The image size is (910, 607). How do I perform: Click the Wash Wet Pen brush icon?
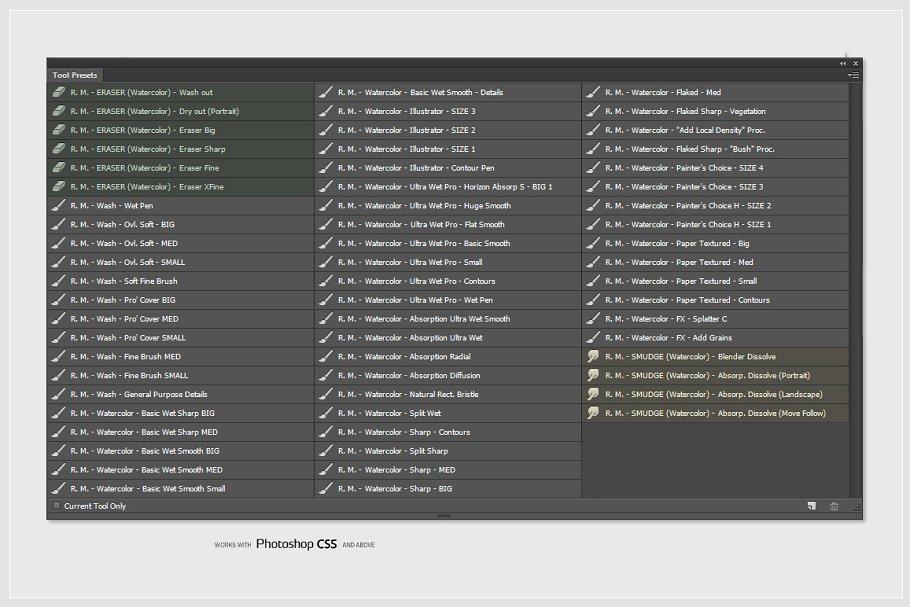58,206
